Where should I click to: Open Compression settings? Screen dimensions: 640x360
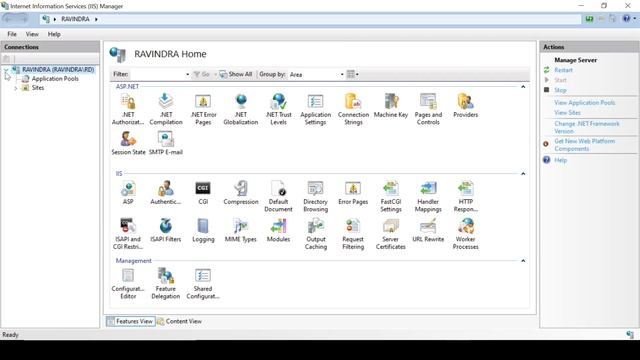241,193
